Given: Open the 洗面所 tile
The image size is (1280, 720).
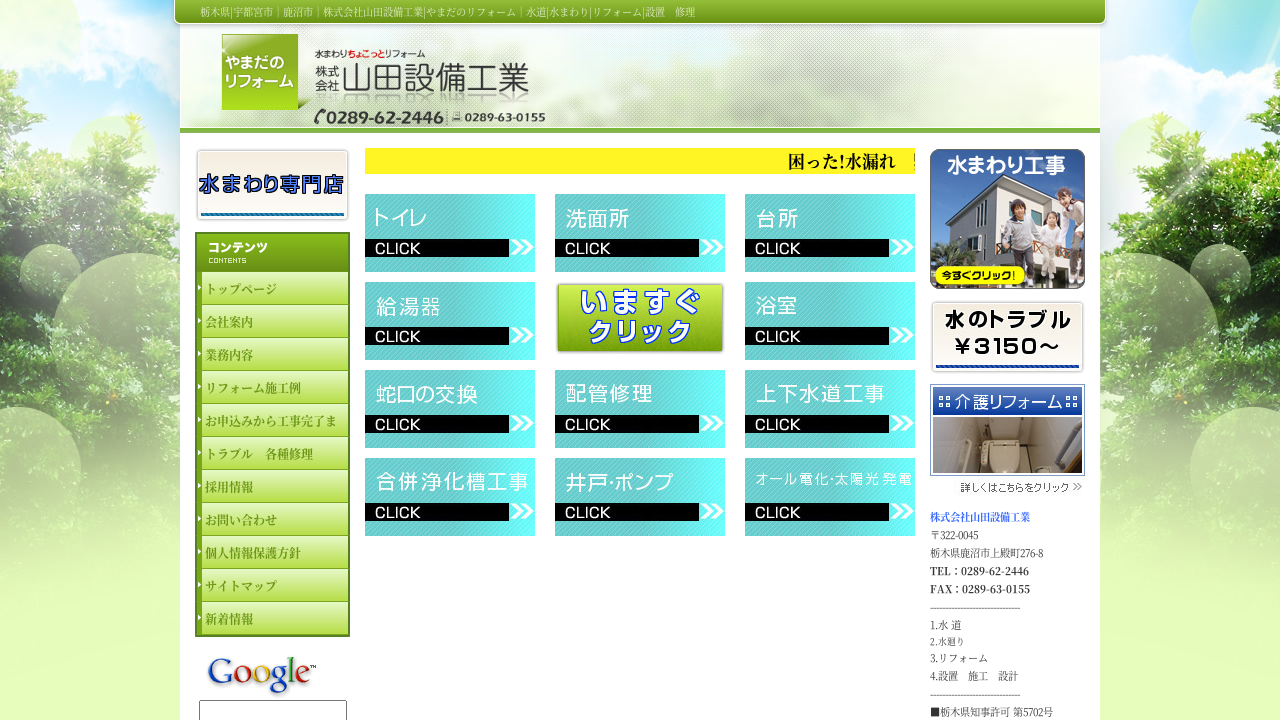Looking at the screenshot, I should (x=640, y=233).
